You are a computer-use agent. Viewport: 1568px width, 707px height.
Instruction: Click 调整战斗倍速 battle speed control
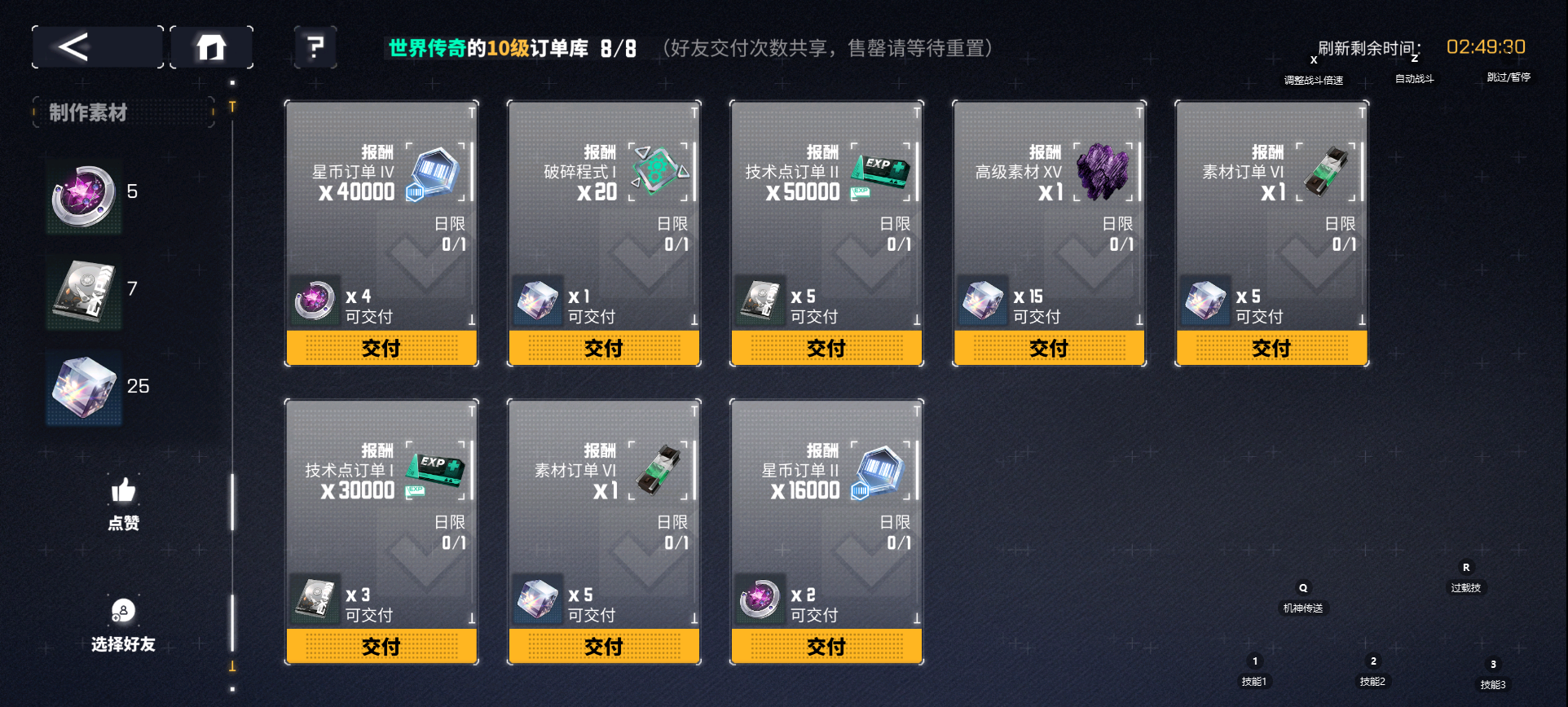(x=1313, y=80)
